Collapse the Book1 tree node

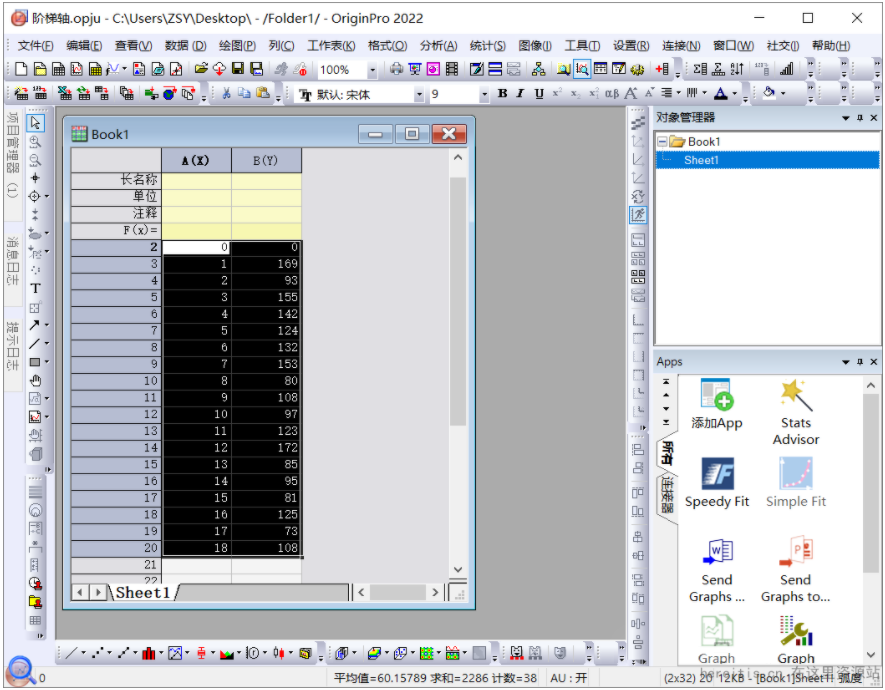point(663,142)
